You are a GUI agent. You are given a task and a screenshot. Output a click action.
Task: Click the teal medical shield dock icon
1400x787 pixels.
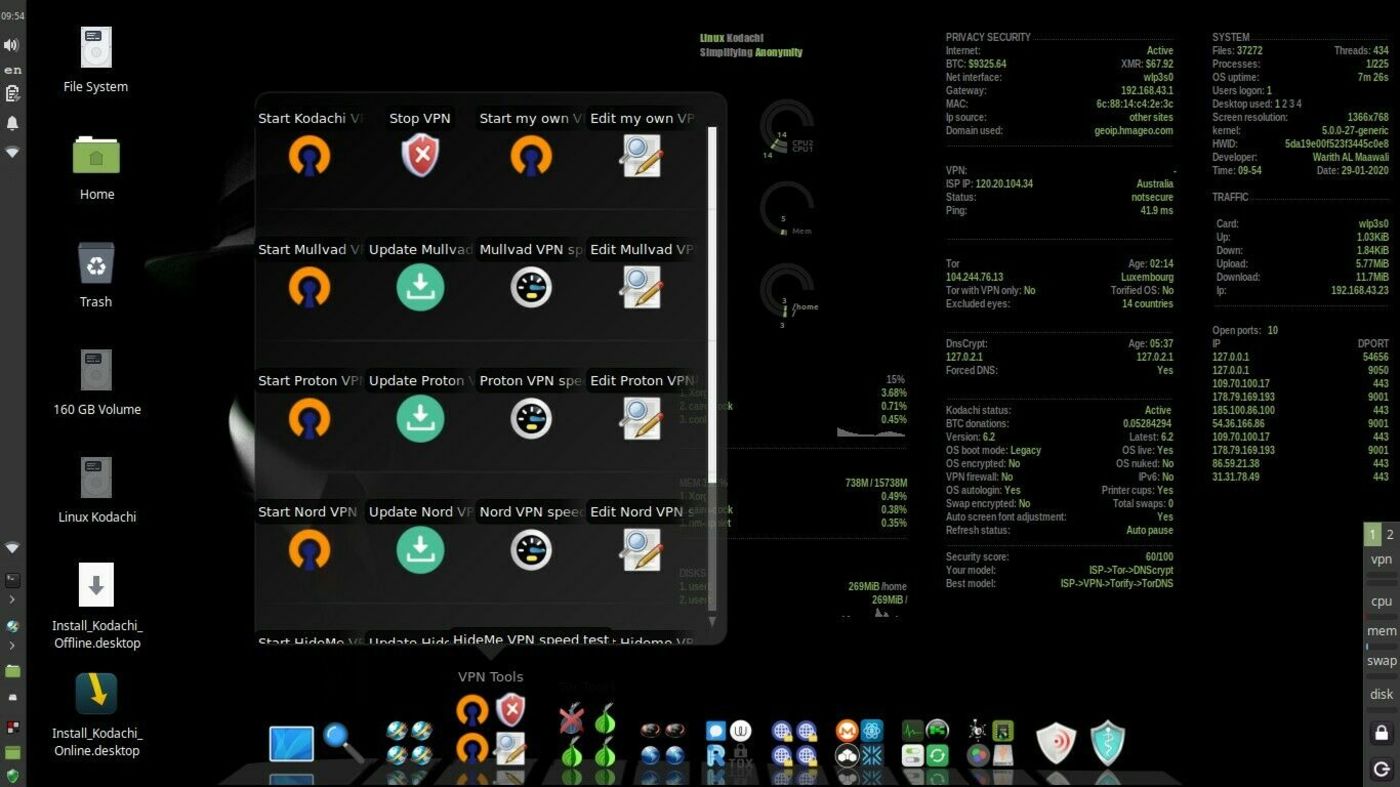[1108, 744]
